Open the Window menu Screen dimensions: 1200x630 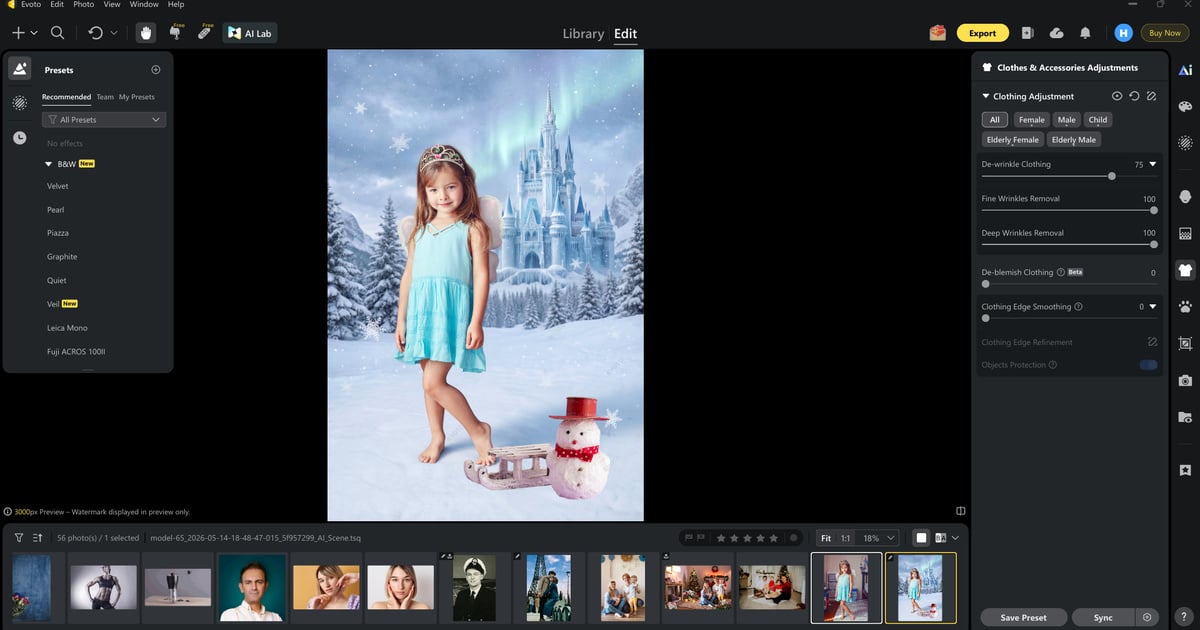point(144,5)
